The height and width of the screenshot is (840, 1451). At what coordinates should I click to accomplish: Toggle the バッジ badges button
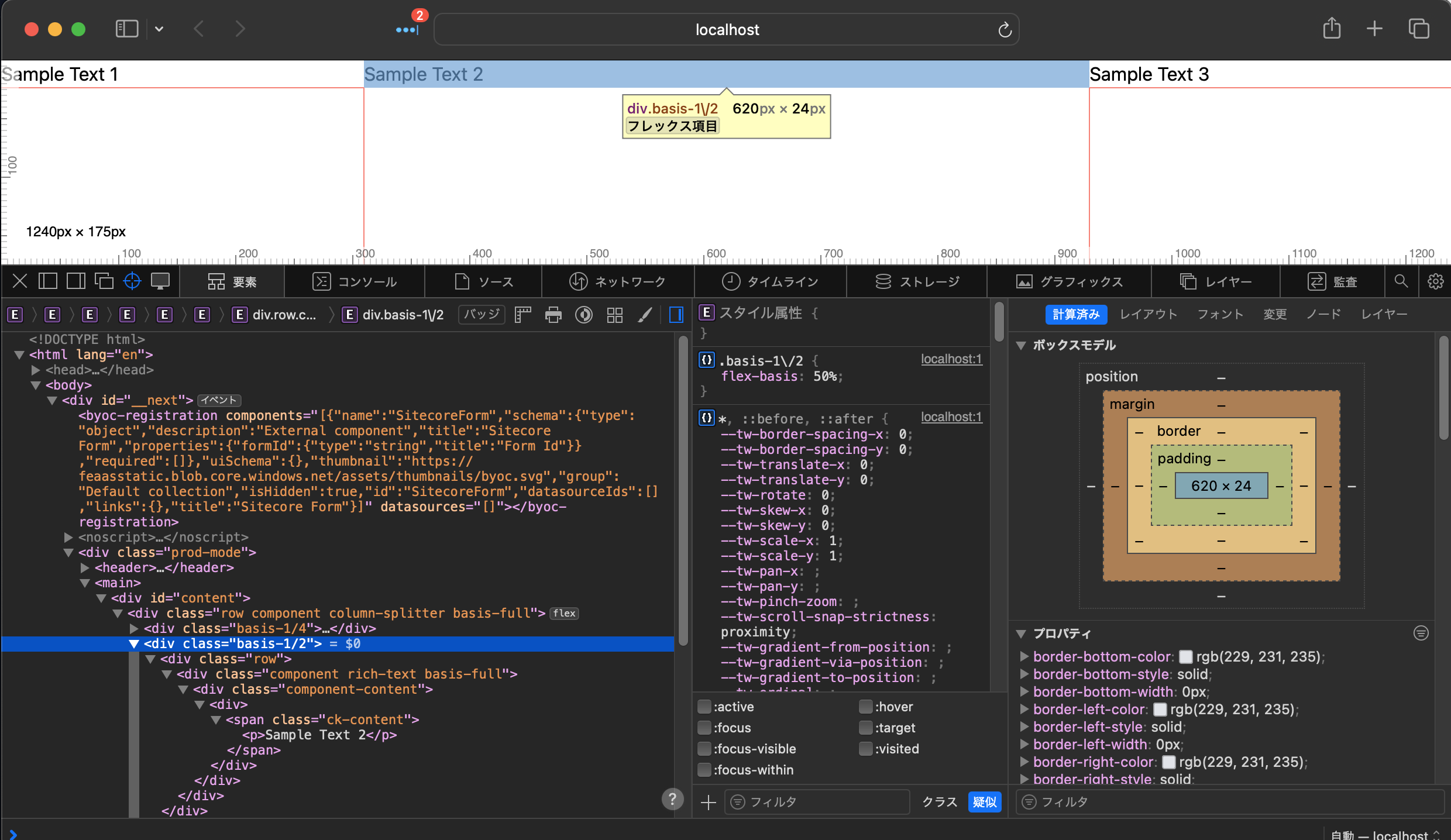tap(482, 315)
